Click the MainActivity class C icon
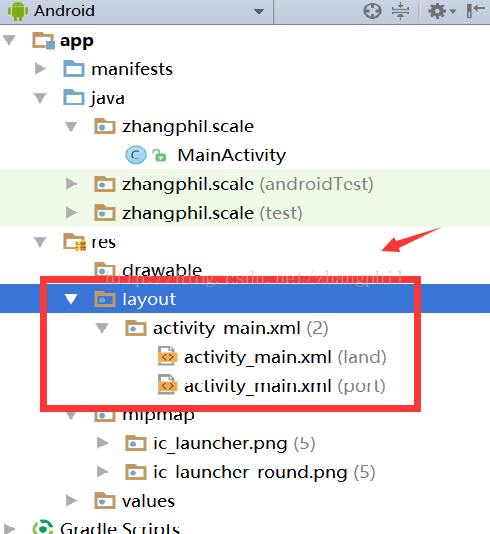This screenshot has width=490, height=534. [136, 155]
